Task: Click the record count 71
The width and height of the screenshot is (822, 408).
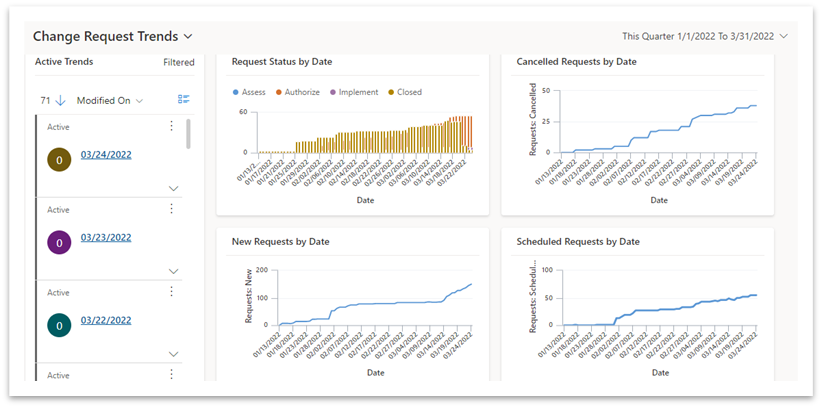Action: point(45,101)
